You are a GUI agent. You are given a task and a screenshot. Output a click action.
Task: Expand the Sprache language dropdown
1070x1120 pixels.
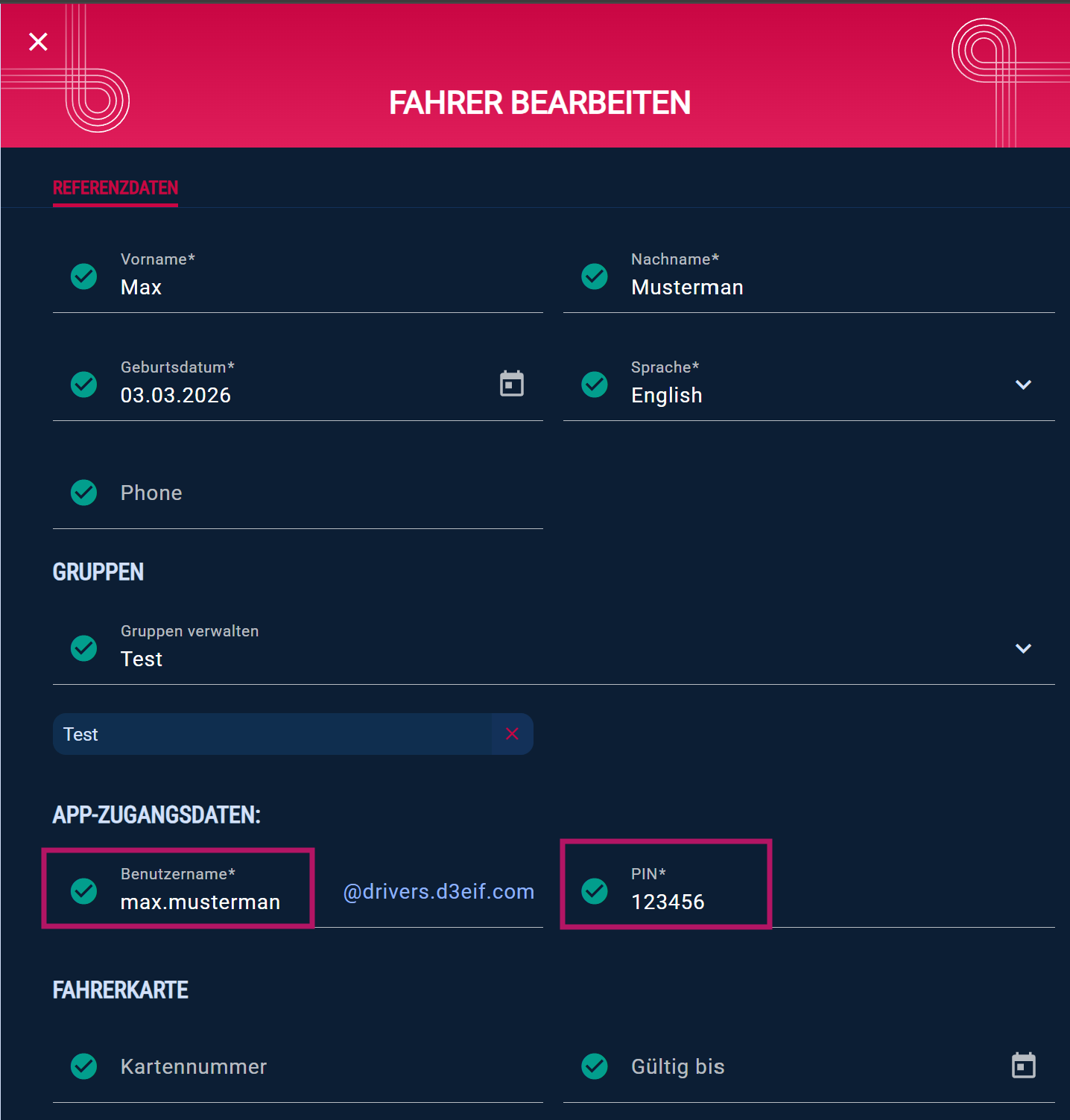1023,385
